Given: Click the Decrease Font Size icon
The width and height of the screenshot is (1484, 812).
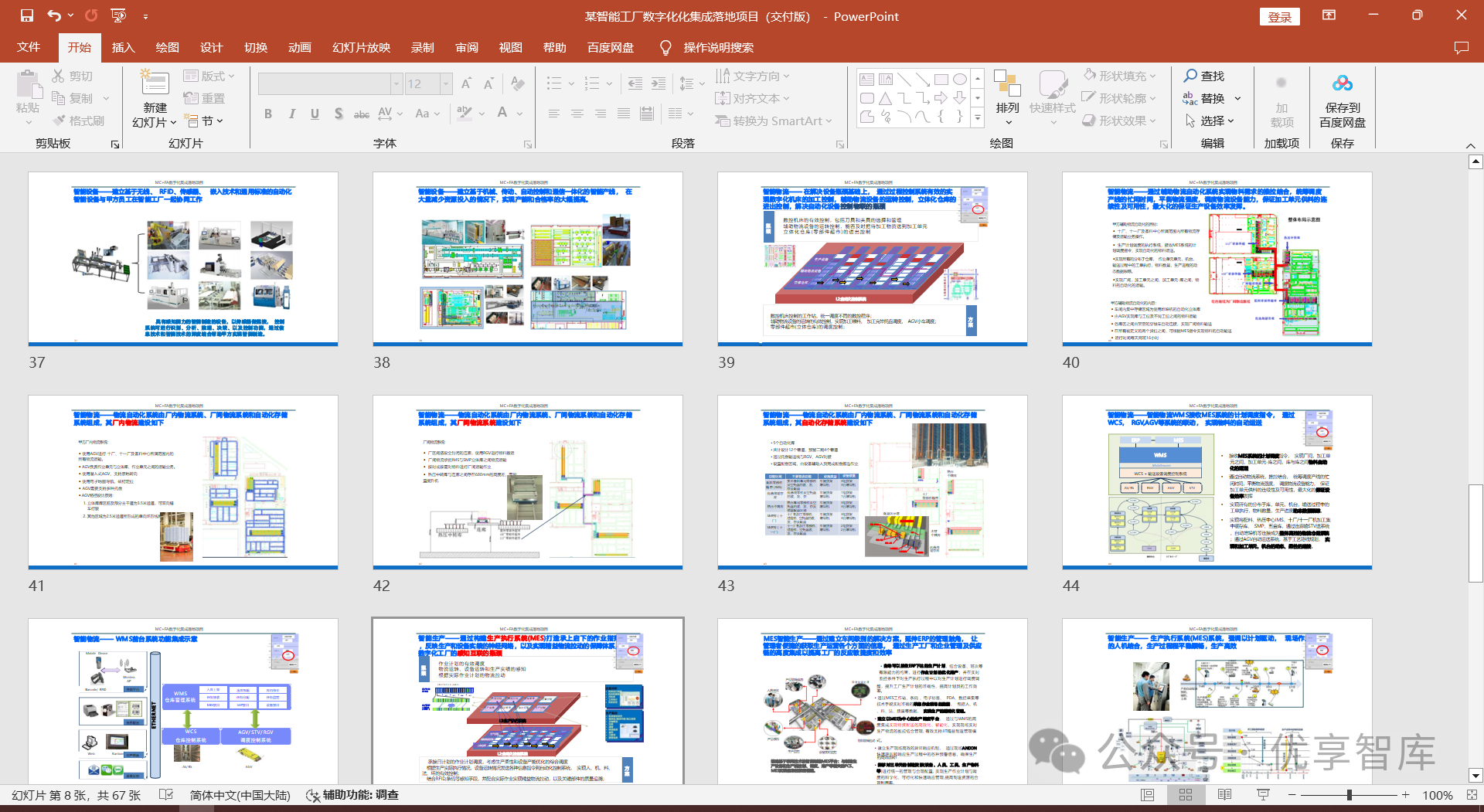Looking at the screenshot, I should [488, 83].
